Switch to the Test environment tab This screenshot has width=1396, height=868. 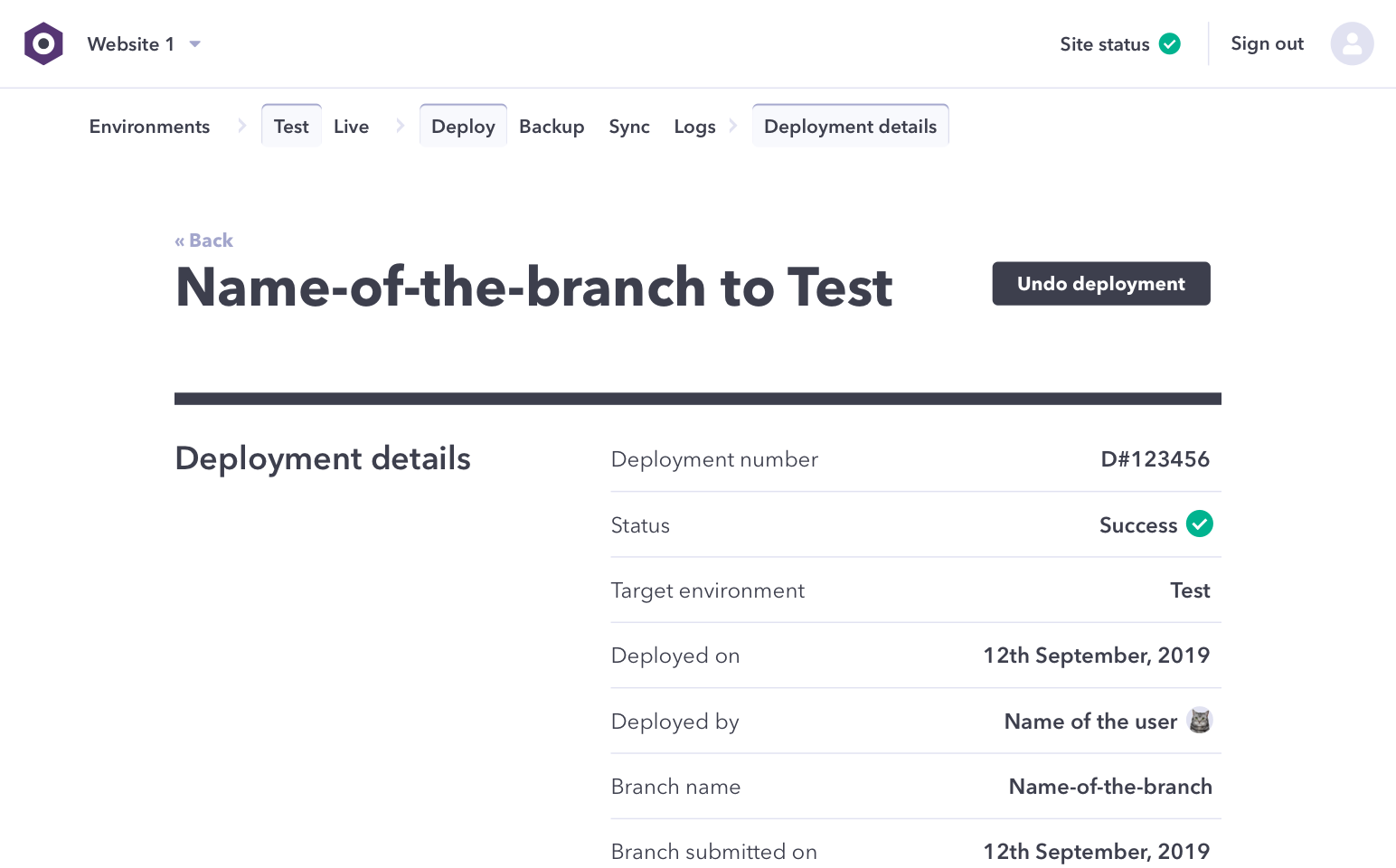290,126
